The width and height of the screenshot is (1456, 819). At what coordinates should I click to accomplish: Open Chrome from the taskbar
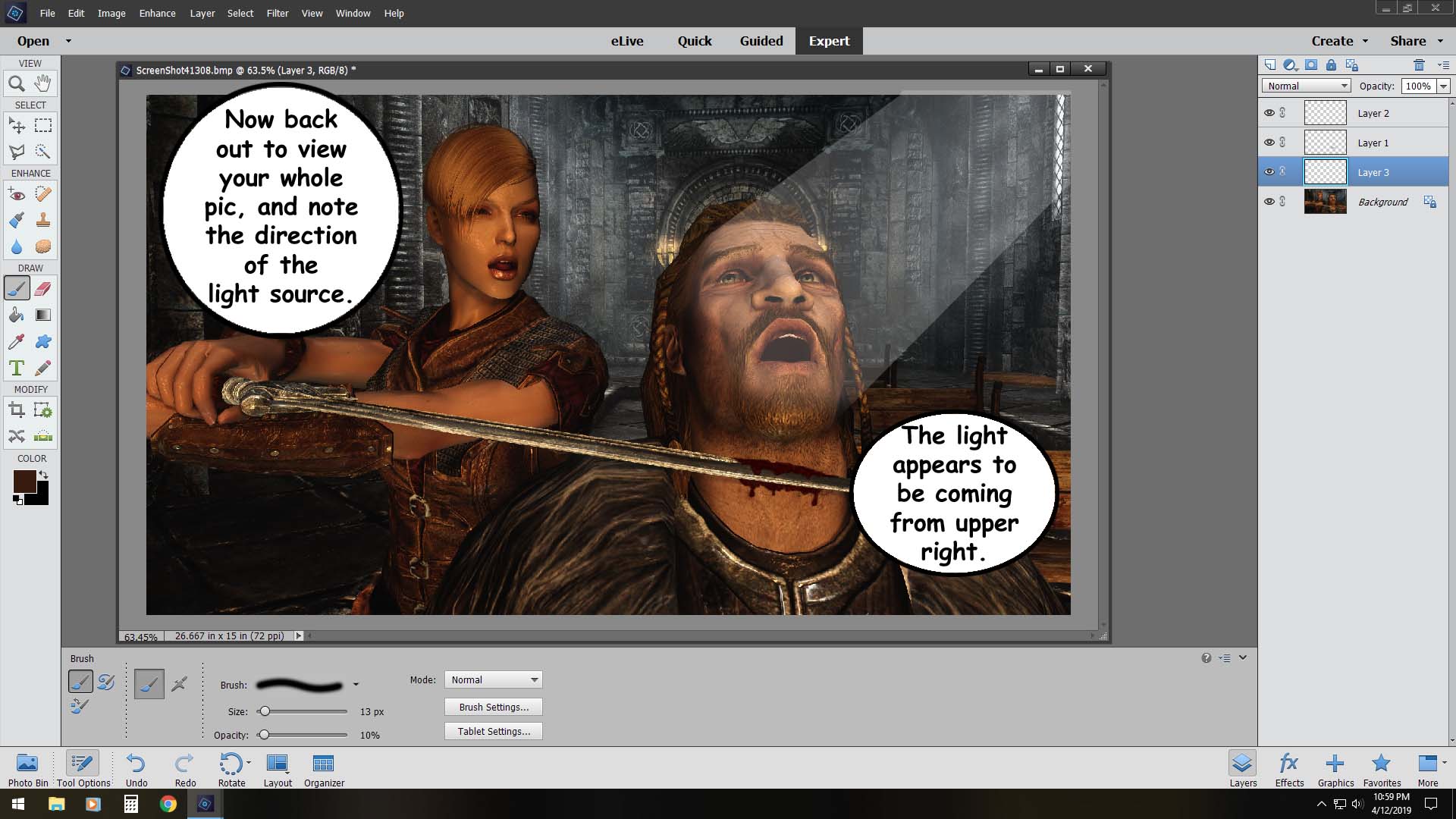168,804
